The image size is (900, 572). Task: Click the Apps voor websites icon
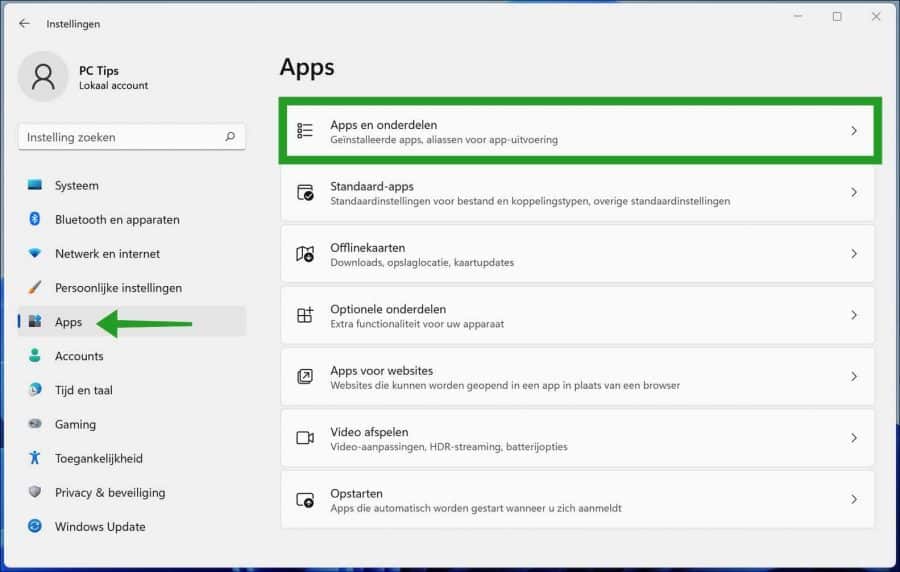click(x=305, y=376)
